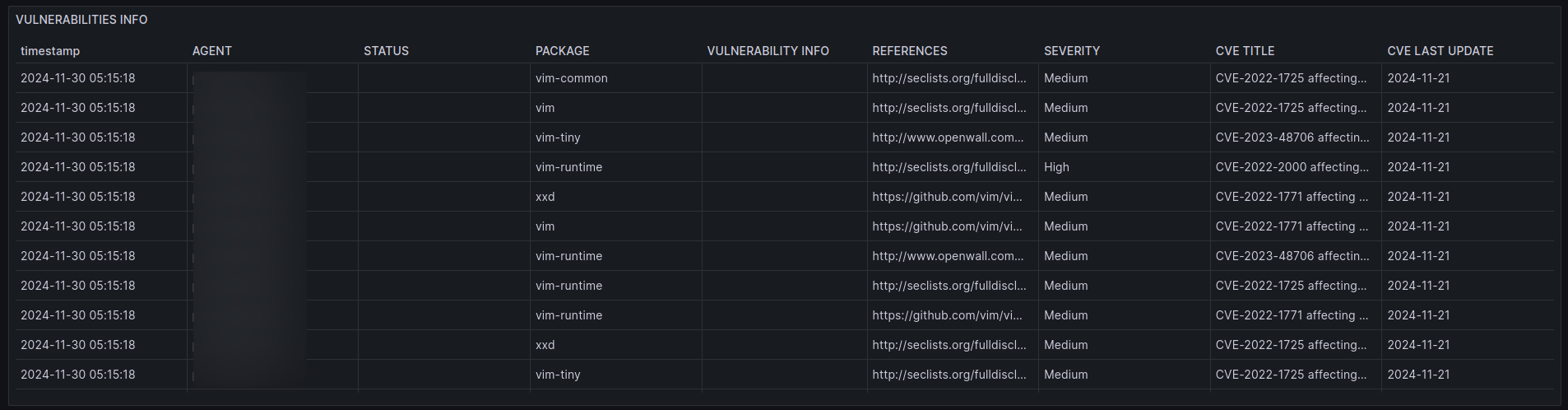The width and height of the screenshot is (1568, 410).
Task: Click the PACKAGE column header
Action: [x=562, y=51]
